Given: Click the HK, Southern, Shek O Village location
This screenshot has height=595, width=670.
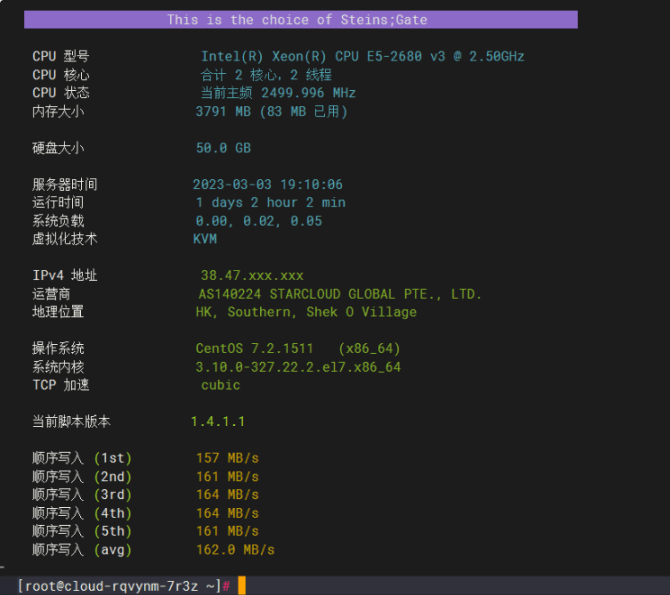Looking at the screenshot, I should [306, 312].
